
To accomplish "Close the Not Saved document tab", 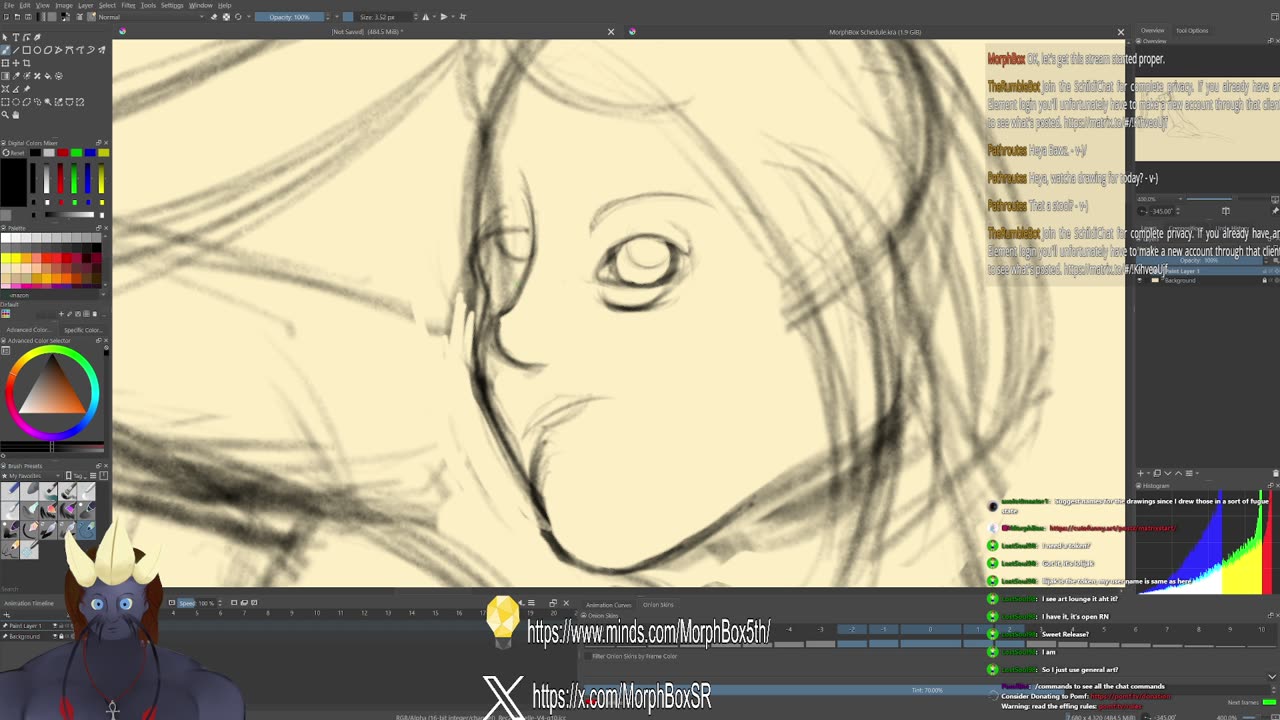I will (611, 32).
